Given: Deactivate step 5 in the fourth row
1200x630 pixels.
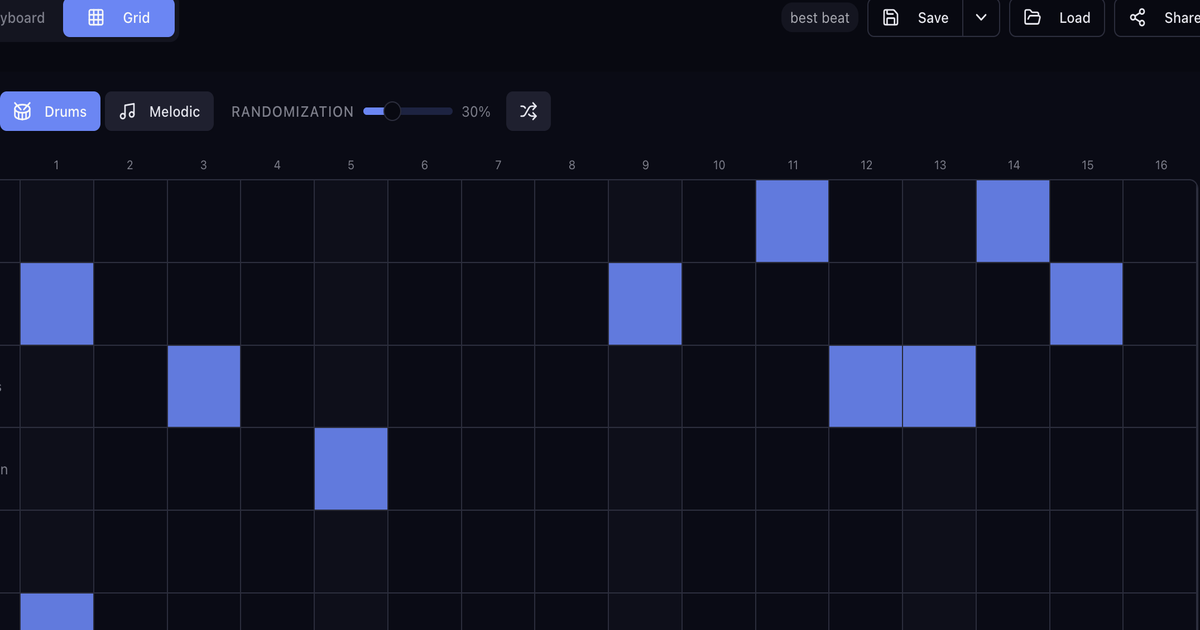Looking at the screenshot, I should (x=351, y=469).
